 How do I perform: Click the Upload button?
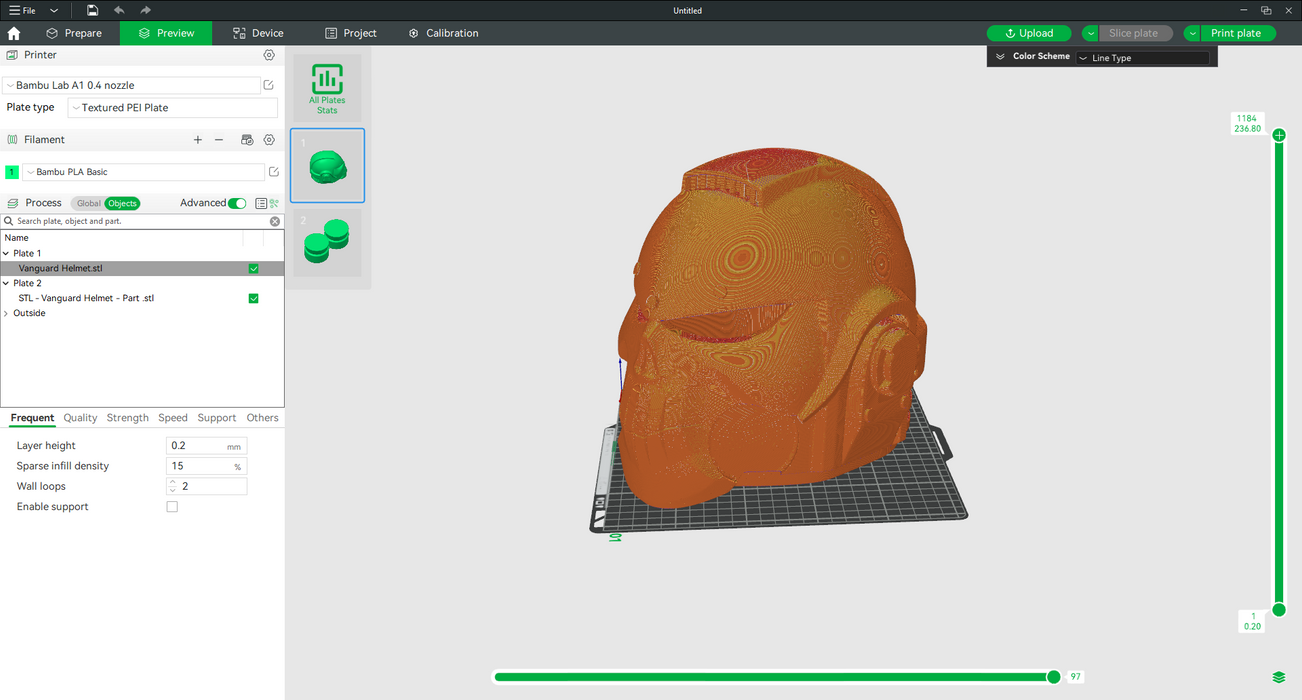[x=1029, y=33]
